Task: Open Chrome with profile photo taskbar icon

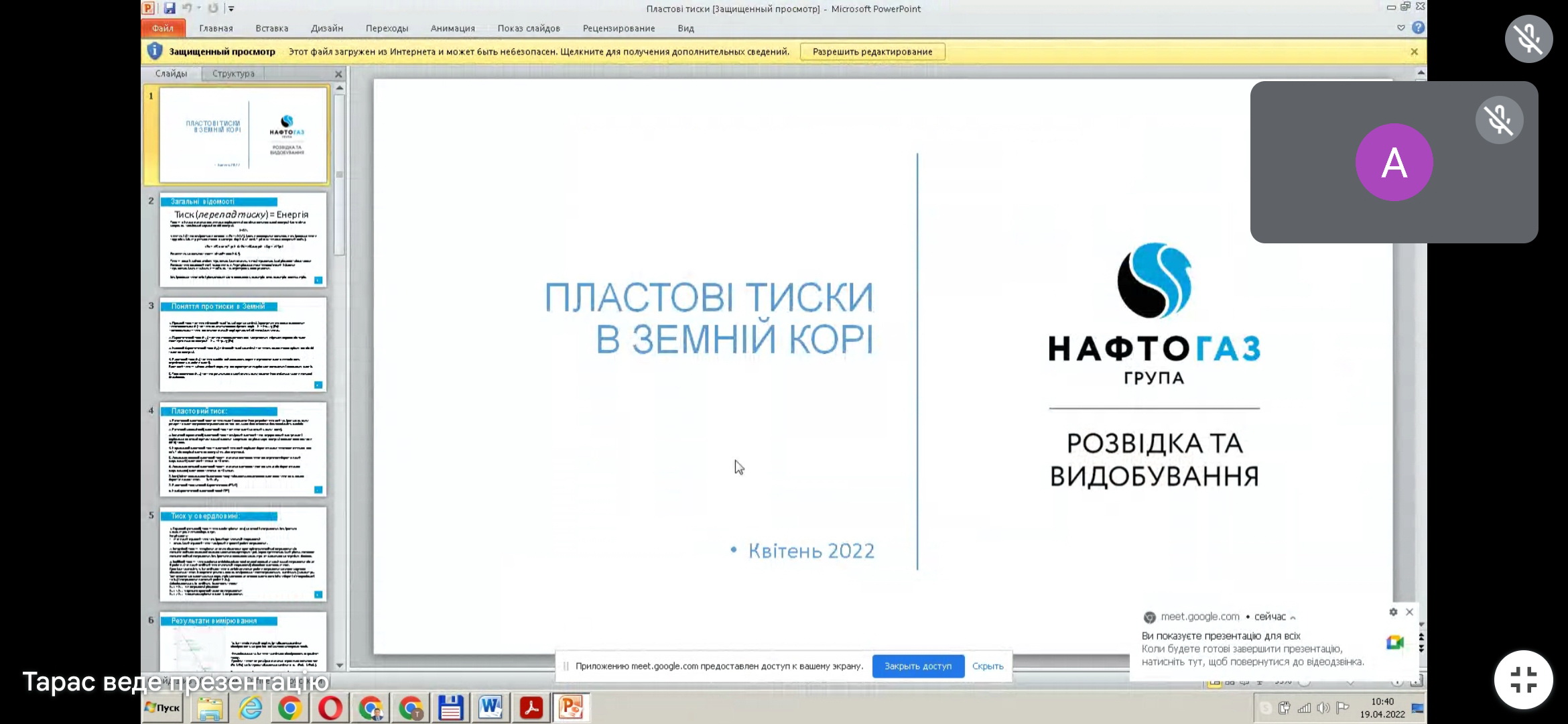Action: pyautogui.click(x=371, y=708)
